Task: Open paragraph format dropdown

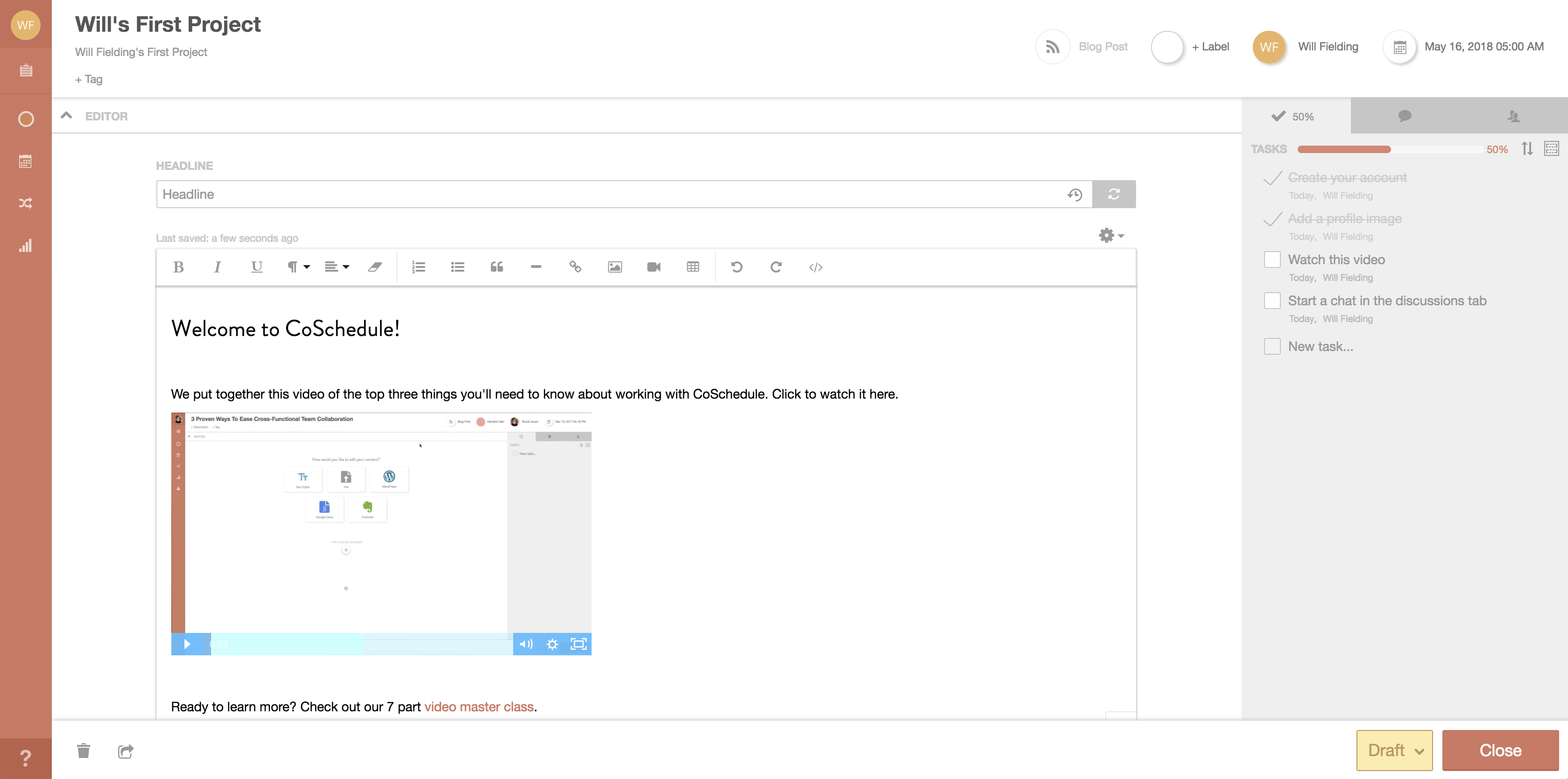Action: click(298, 267)
